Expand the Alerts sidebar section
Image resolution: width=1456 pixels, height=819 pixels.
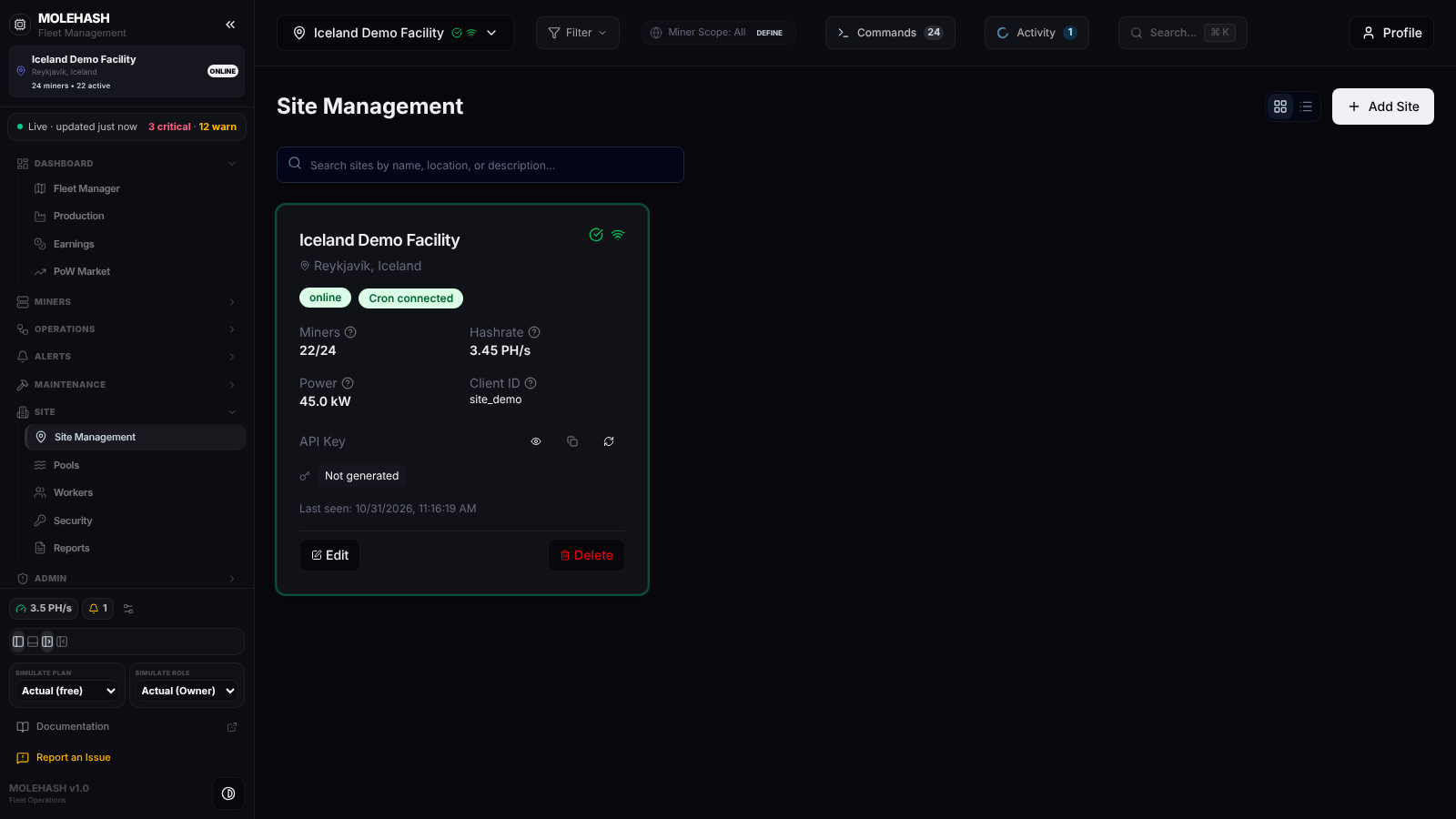[x=126, y=357]
